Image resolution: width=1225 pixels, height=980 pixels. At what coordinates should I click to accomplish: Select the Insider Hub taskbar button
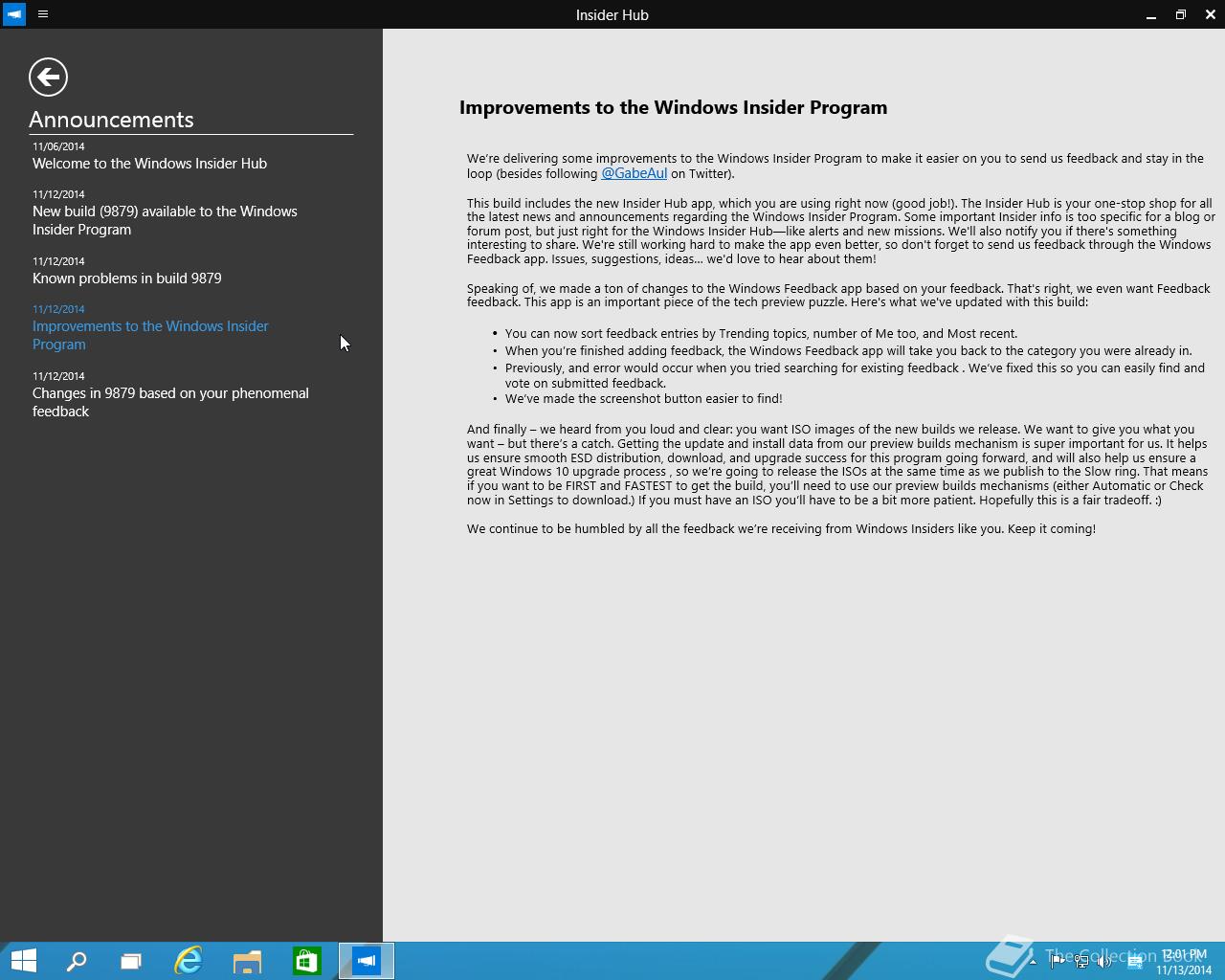(x=367, y=961)
